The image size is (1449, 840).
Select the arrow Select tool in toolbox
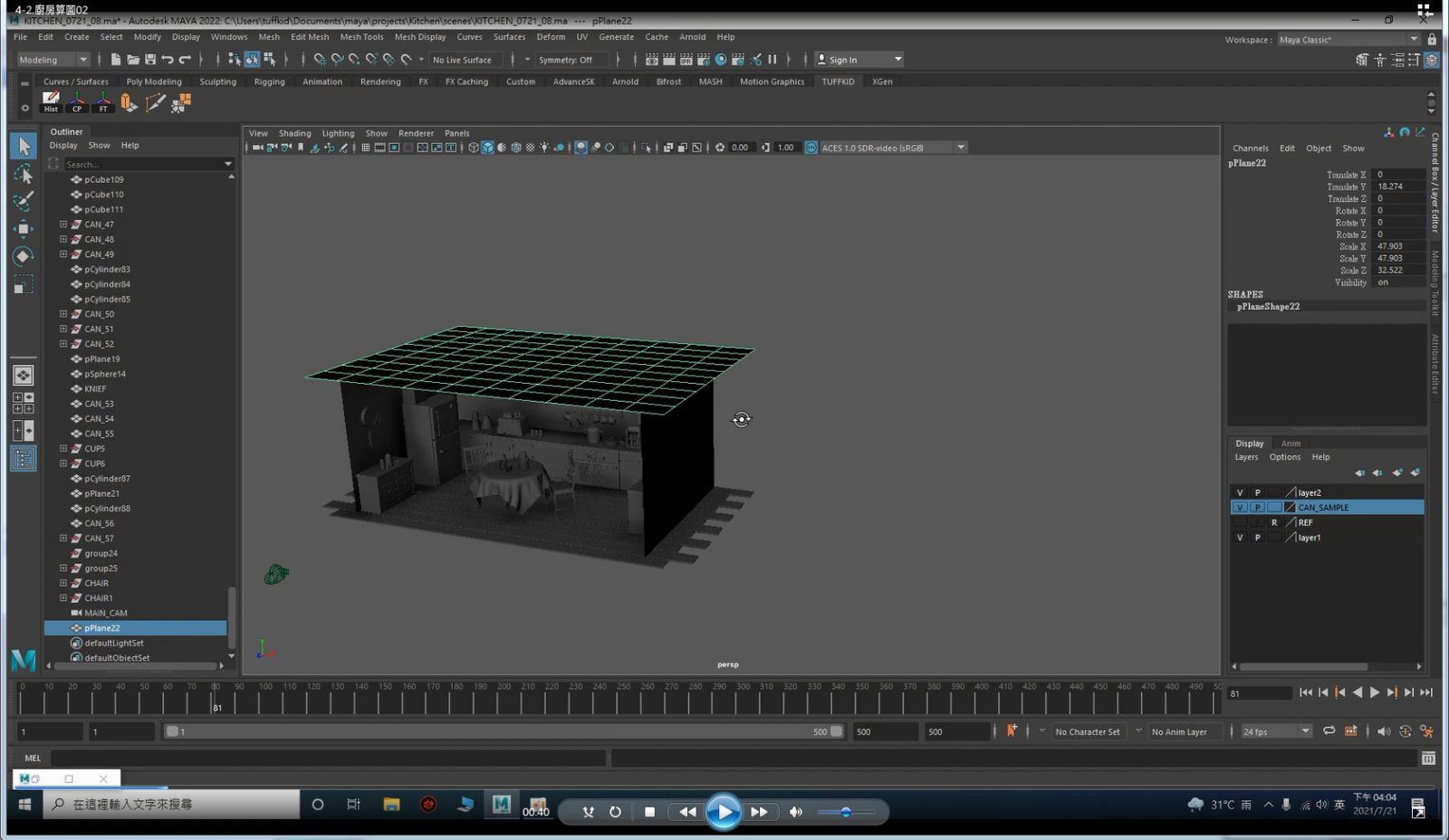tap(24, 146)
